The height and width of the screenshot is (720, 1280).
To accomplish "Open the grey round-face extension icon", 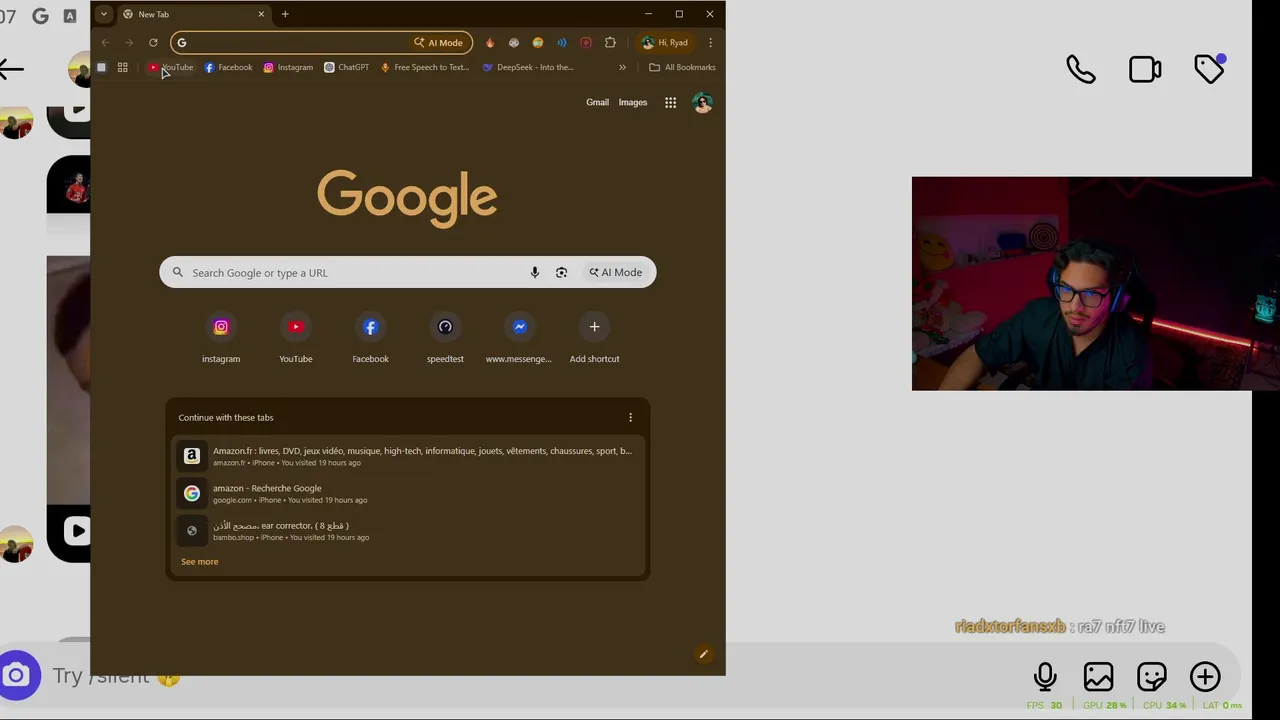I will (514, 43).
